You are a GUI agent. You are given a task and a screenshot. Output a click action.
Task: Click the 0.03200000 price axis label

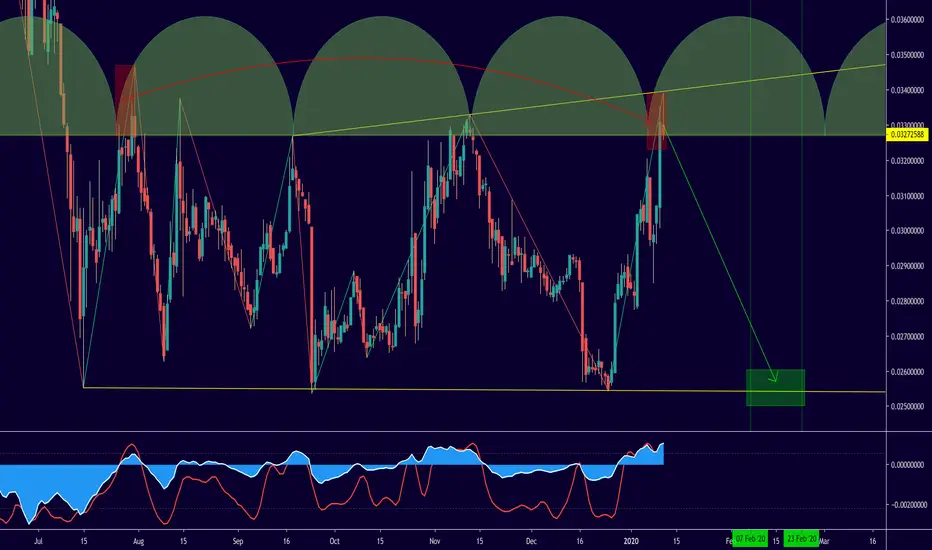click(907, 161)
